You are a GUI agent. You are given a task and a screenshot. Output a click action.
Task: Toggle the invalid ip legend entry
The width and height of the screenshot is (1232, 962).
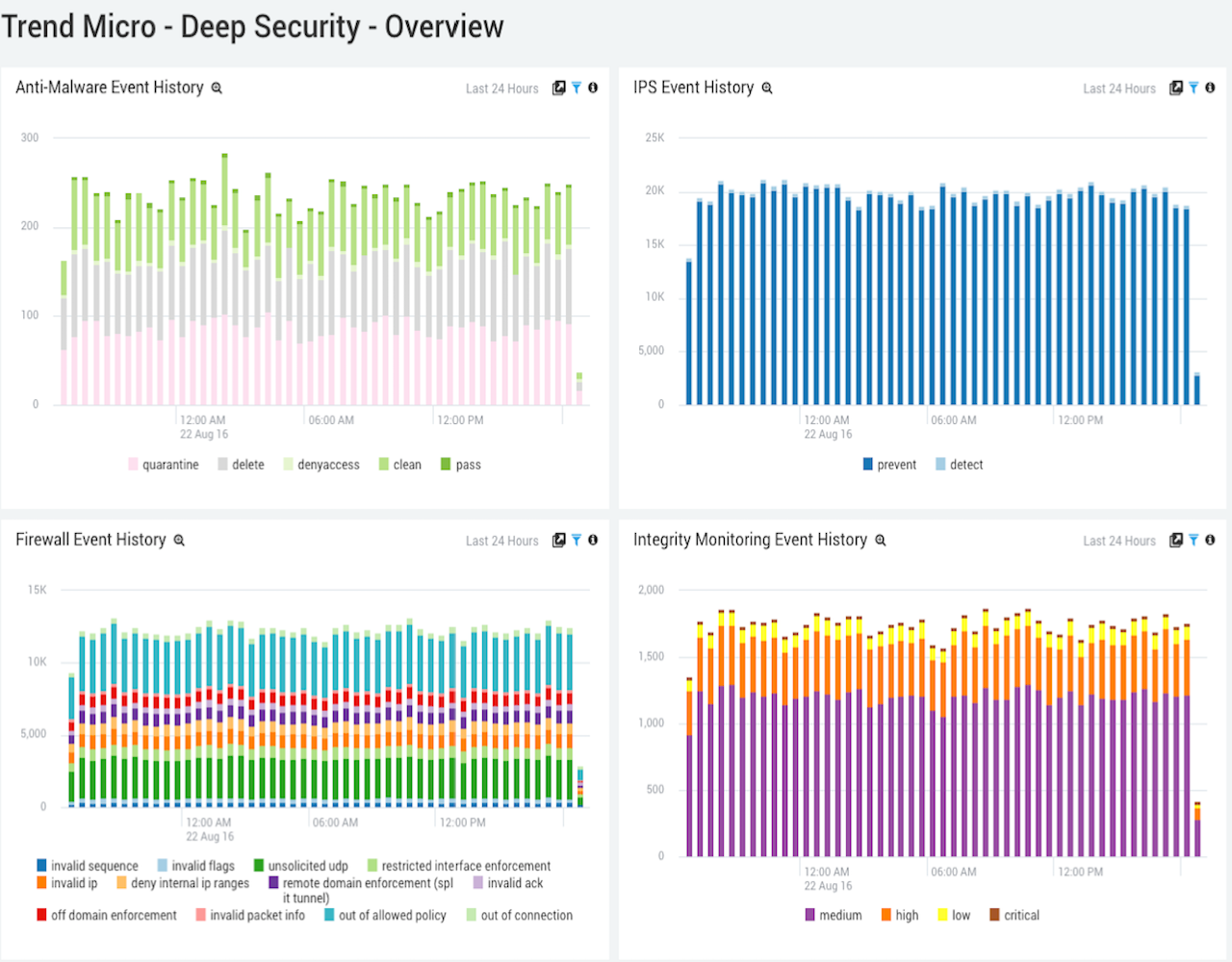67,883
